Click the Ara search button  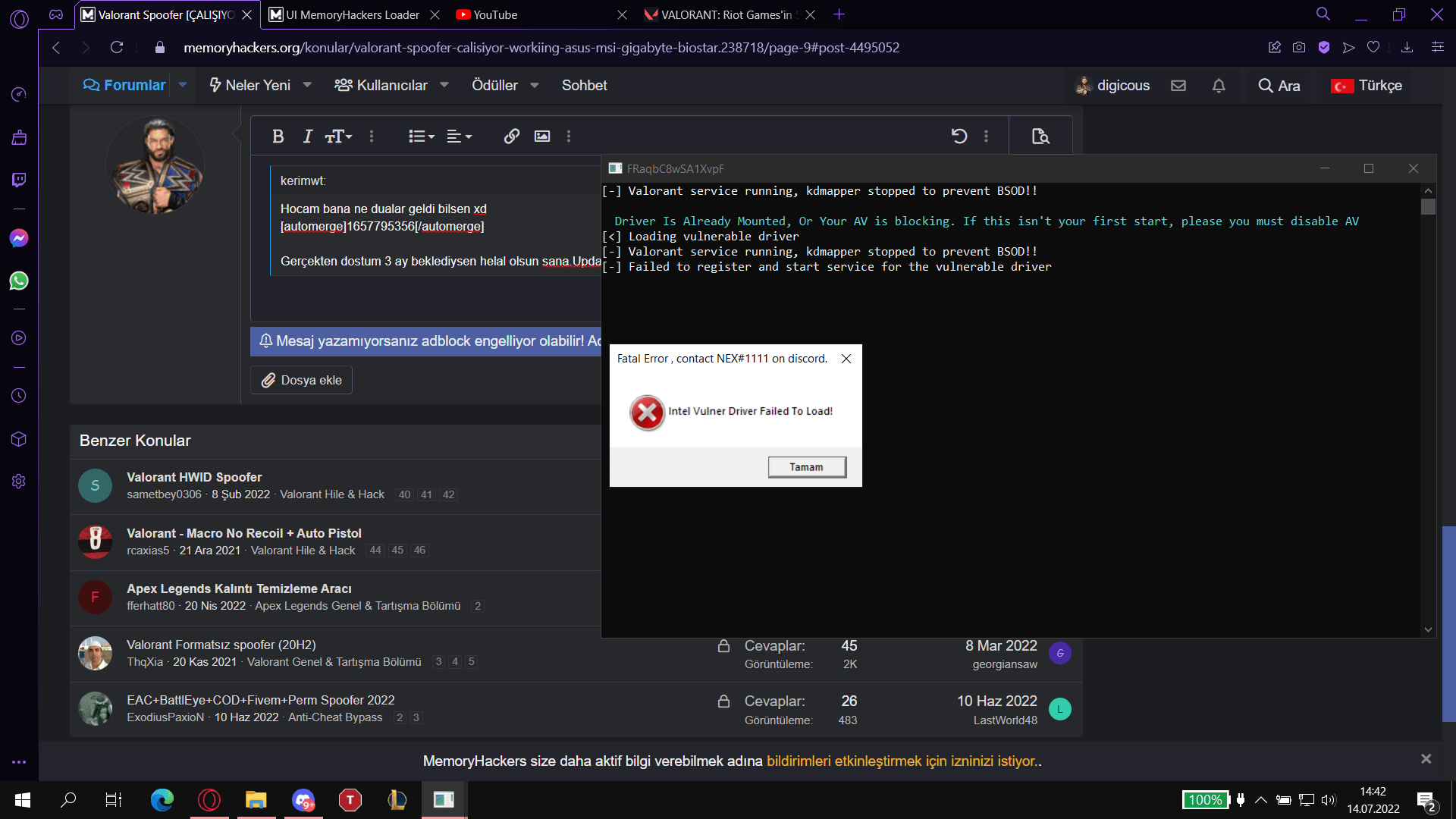(1279, 86)
